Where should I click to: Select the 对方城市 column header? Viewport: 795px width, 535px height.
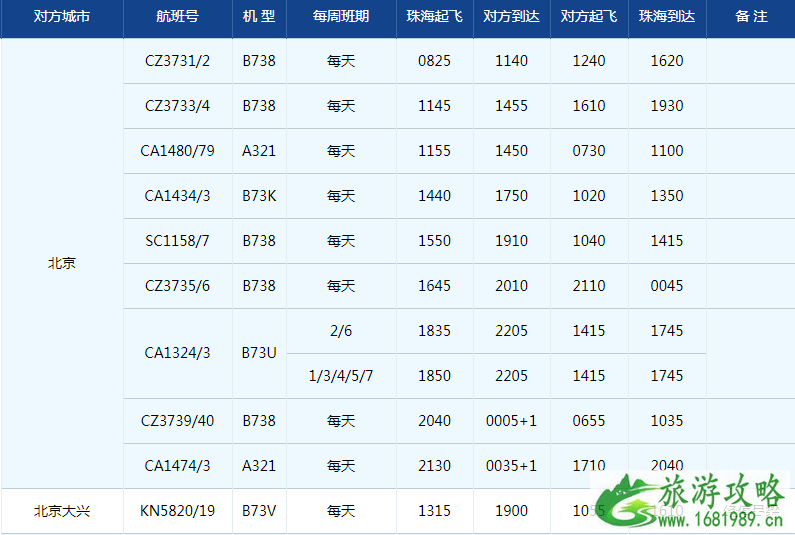coord(62,17)
